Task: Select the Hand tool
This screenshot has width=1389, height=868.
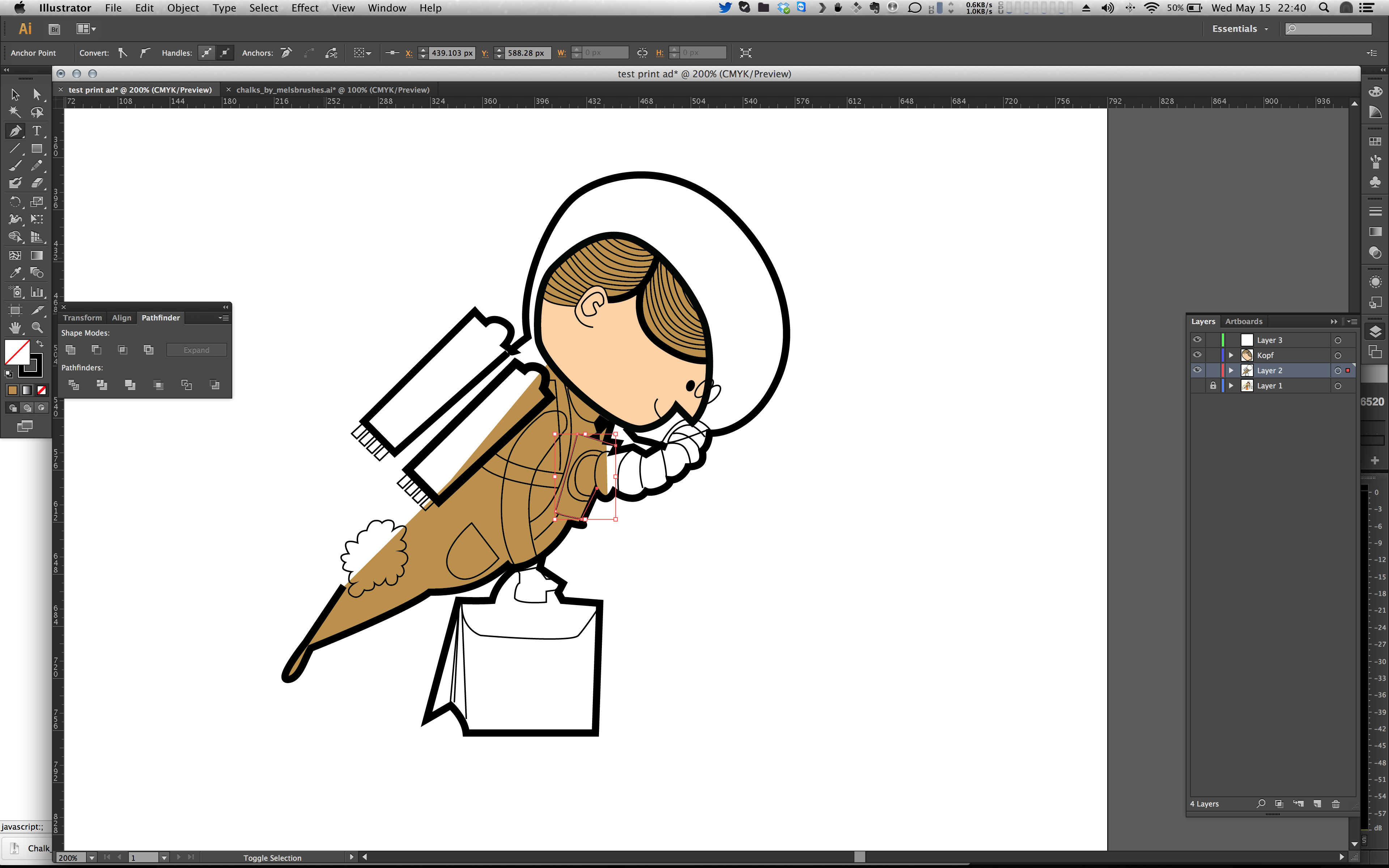Action: 15,328
